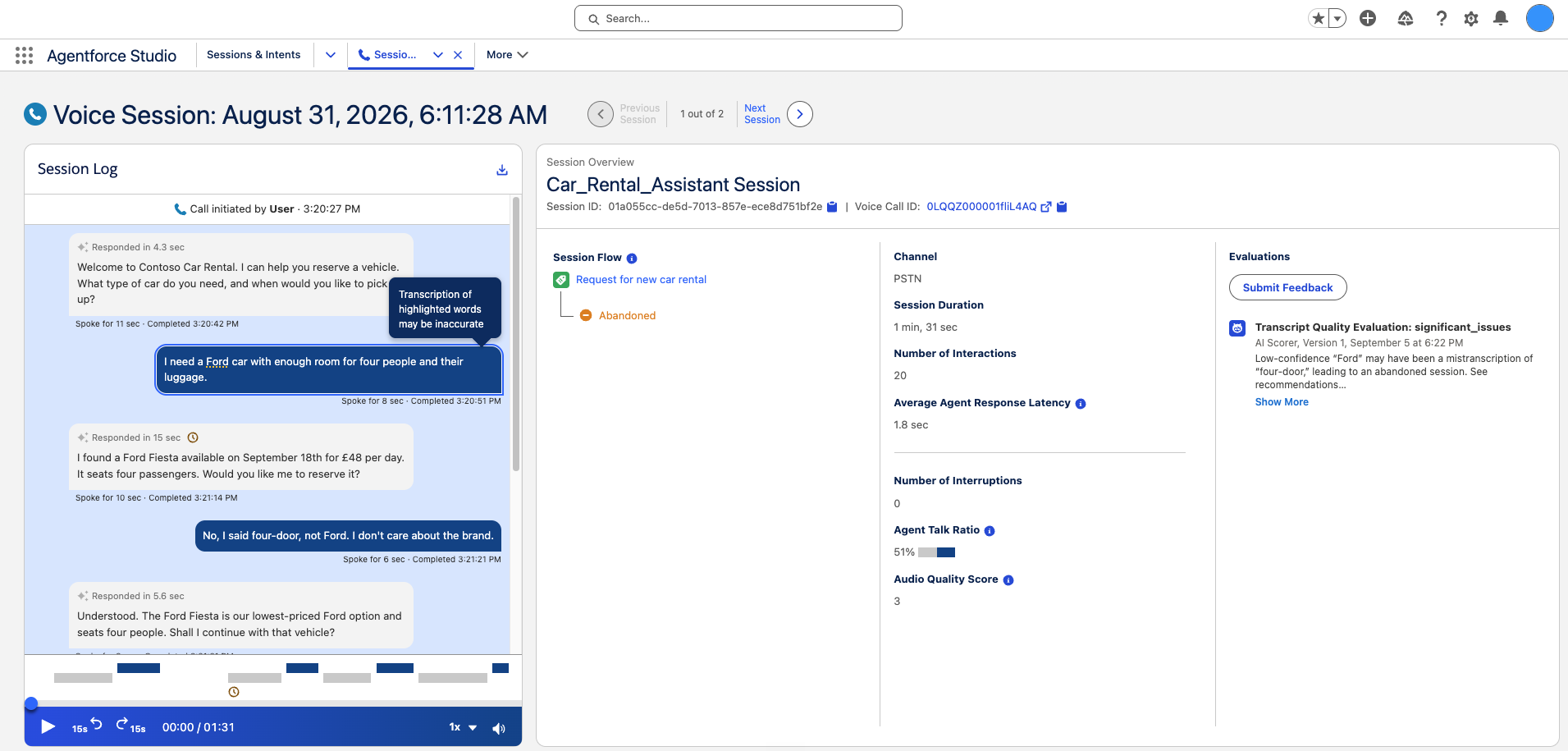Click the audio playback position handle
This screenshot has width=1568, height=751.
point(31,703)
